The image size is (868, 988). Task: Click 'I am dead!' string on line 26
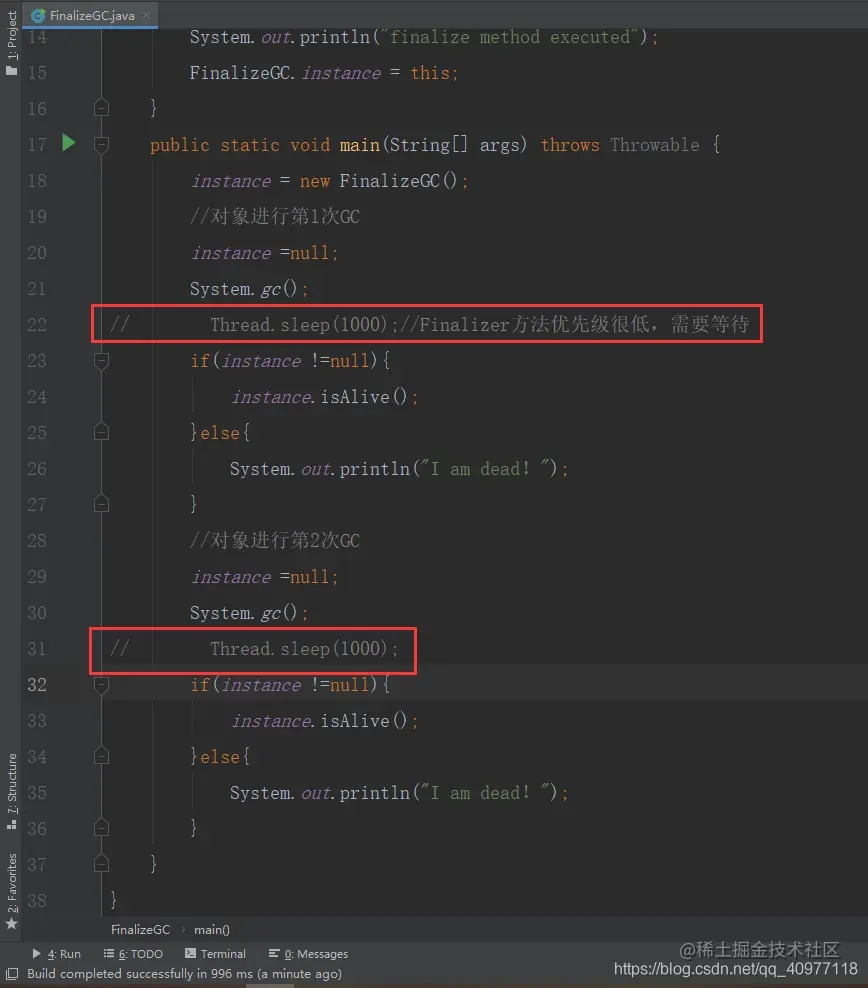(x=485, y=469)
